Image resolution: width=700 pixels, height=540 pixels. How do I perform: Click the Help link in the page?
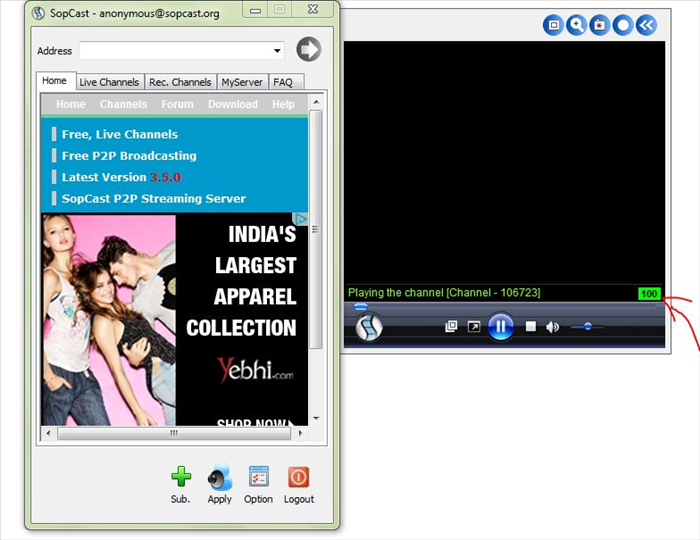(x=283, y=104)
